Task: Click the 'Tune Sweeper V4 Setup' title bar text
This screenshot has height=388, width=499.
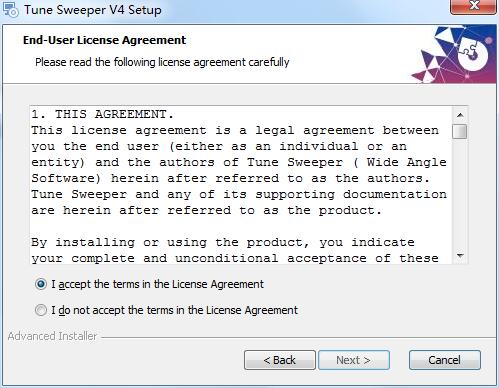Action: (93, 10)
